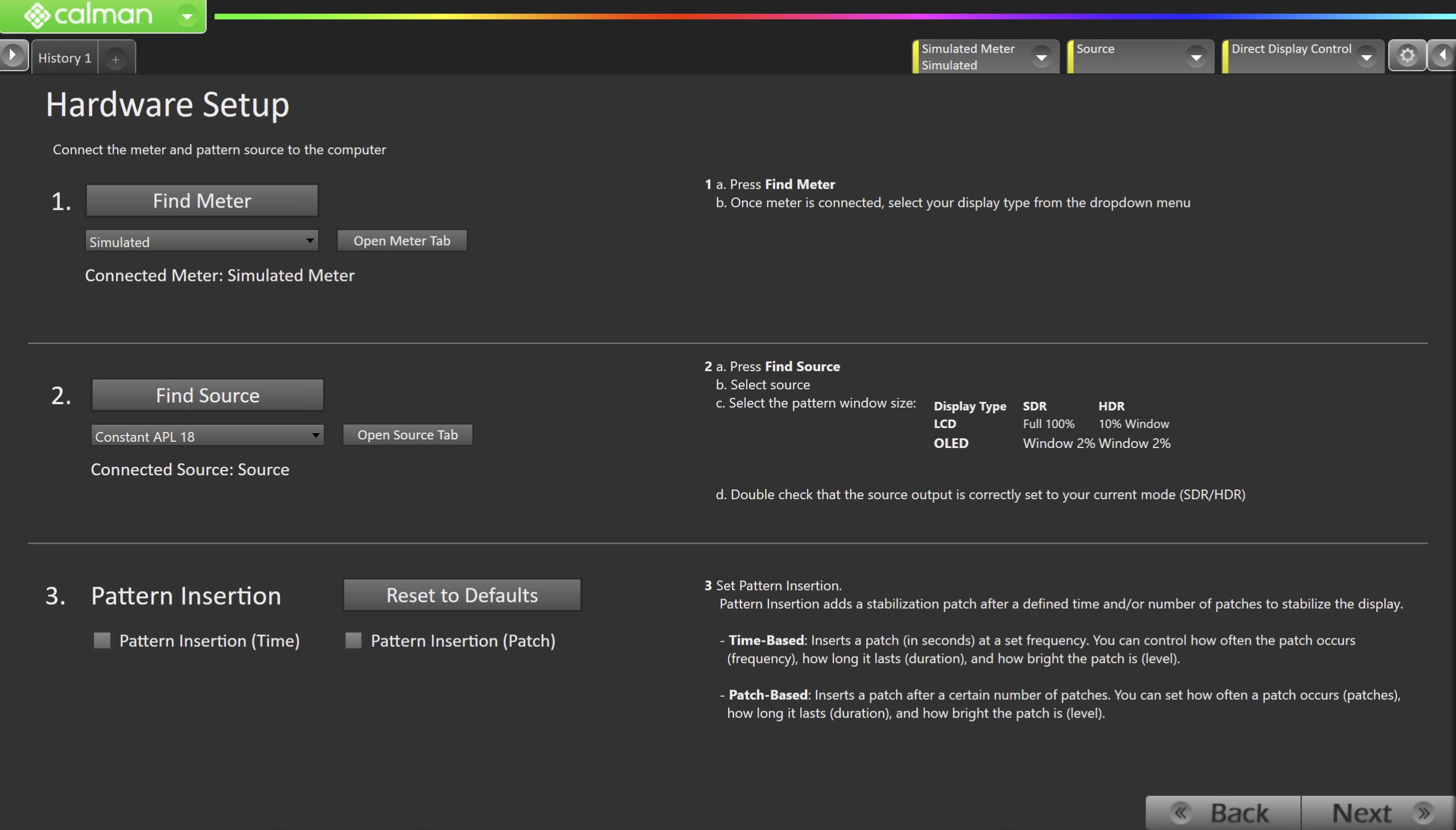Screen dimensions: 1456x830
Task: Expand Simulated Meter tab dropdown arrow
Action: click(1041, 57)
